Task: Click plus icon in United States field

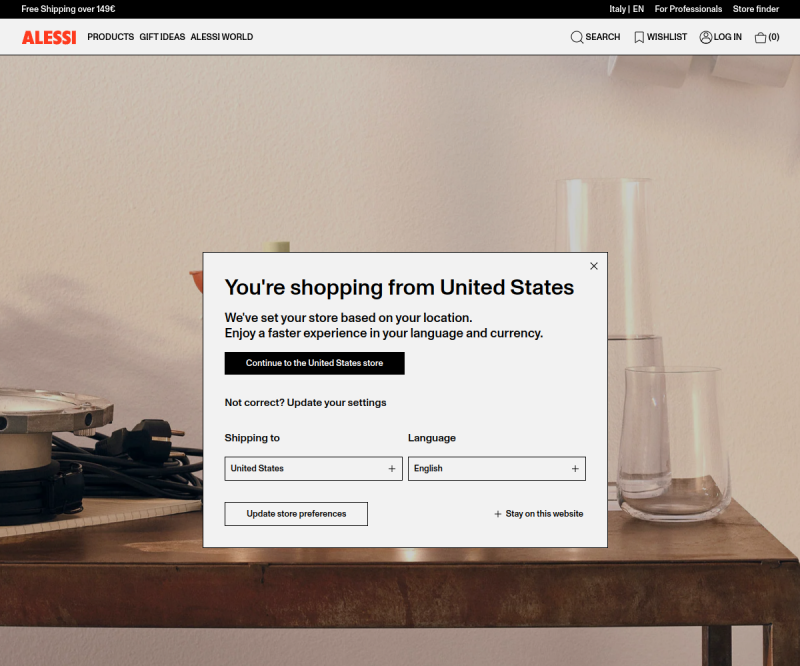Action: pyautogui.click(x=392, y=468)
